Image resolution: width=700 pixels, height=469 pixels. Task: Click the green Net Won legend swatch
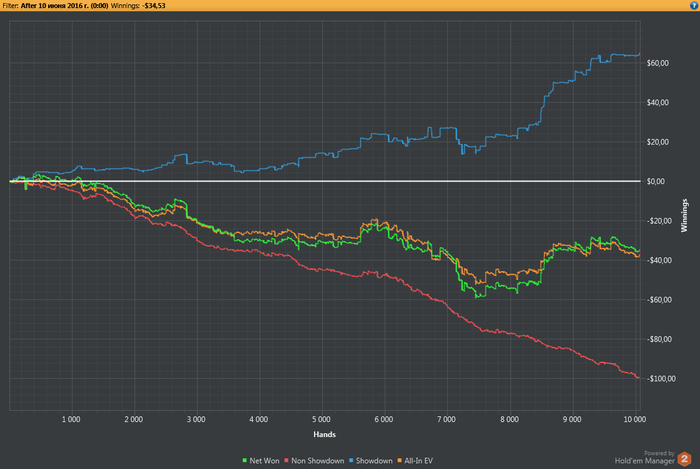click(245, 460)
